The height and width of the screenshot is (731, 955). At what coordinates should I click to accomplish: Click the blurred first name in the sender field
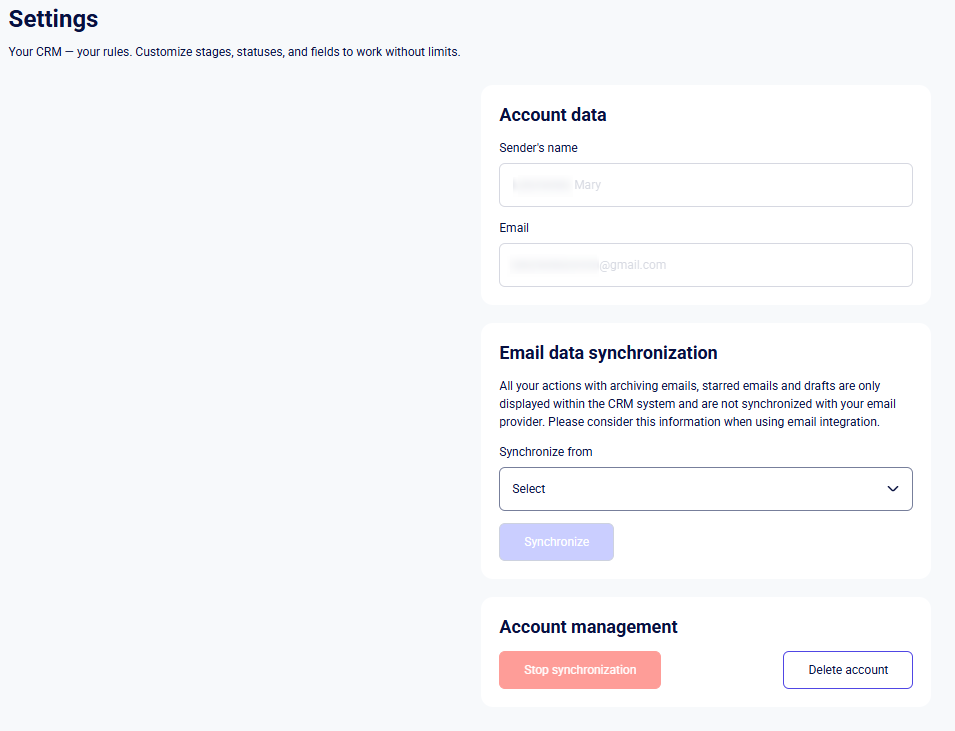tap(541, 185)
